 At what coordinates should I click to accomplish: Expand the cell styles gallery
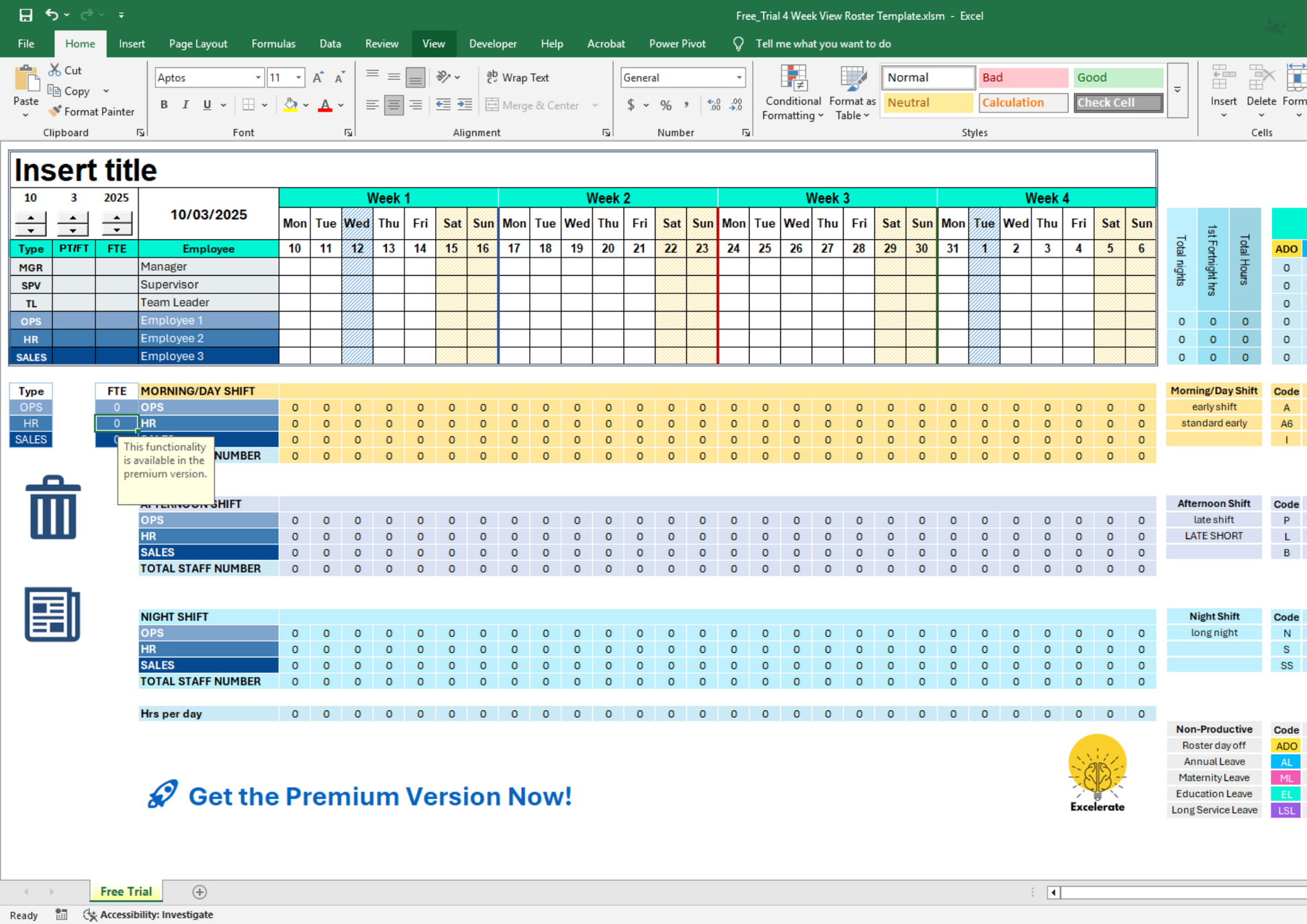click(1177, 90)
